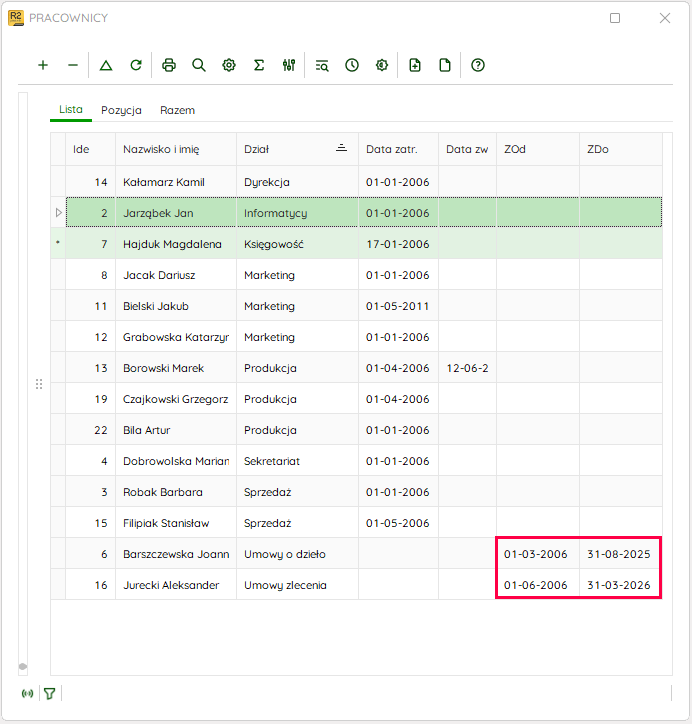Click ZOd date 01-06-2006

(x=536, y=585)
